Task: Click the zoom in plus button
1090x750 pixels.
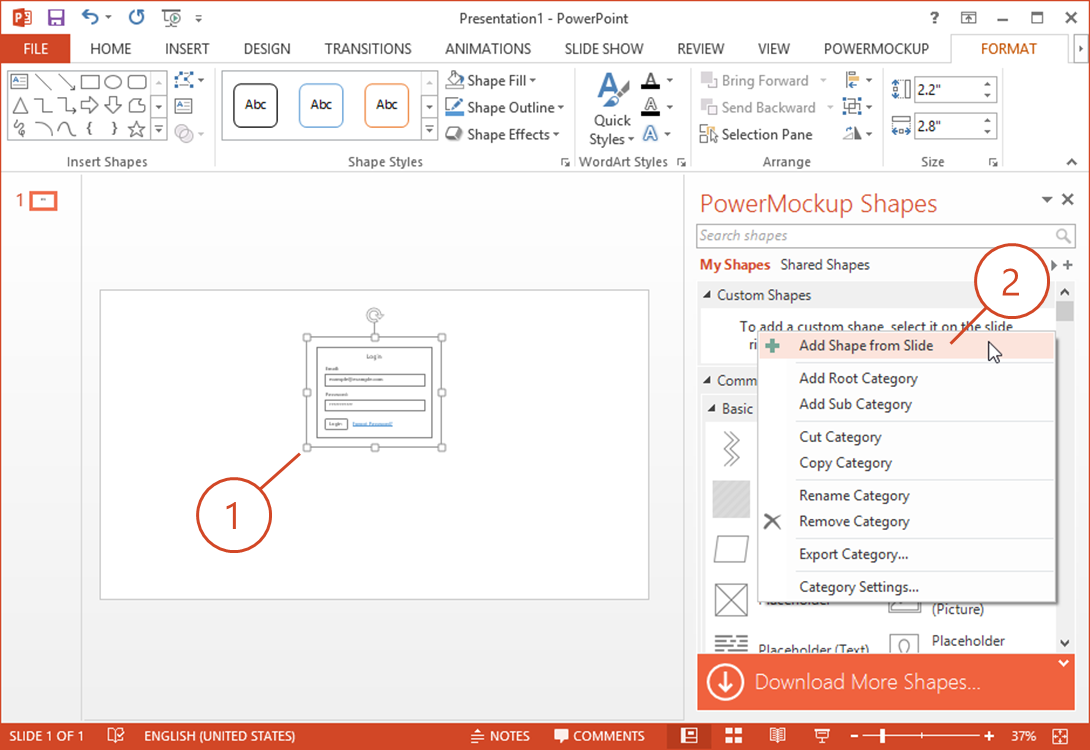Action: click(x=989, y=735)
